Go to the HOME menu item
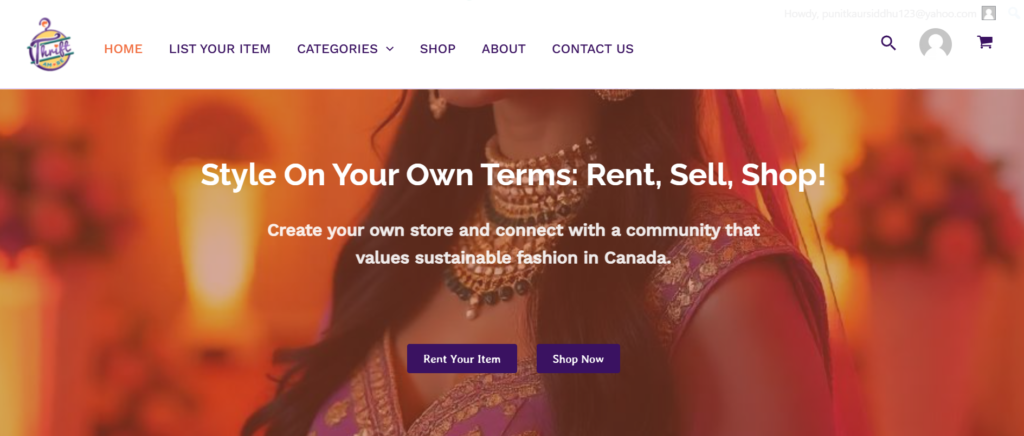 tap(123, 49)
